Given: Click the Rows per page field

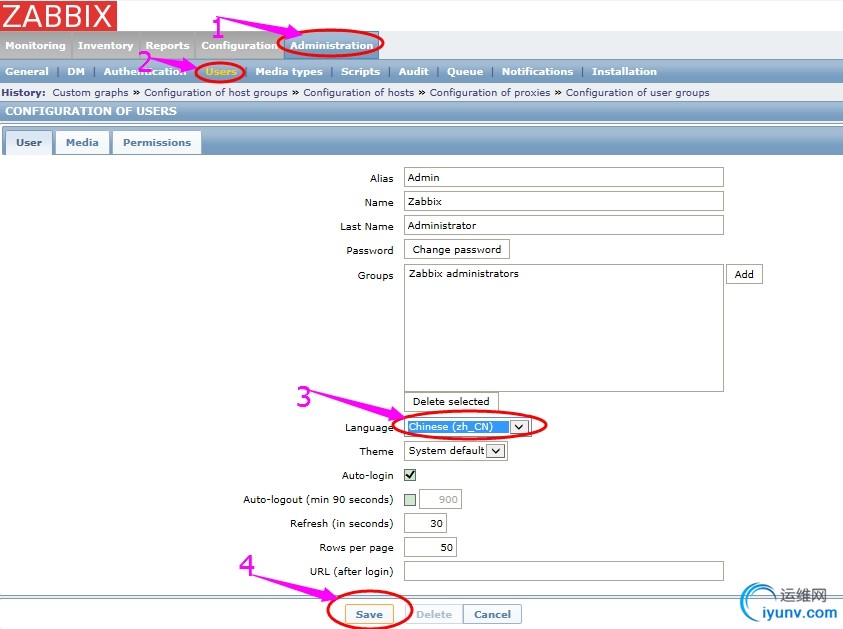Looking at the screenshot, I should point(430,547).
